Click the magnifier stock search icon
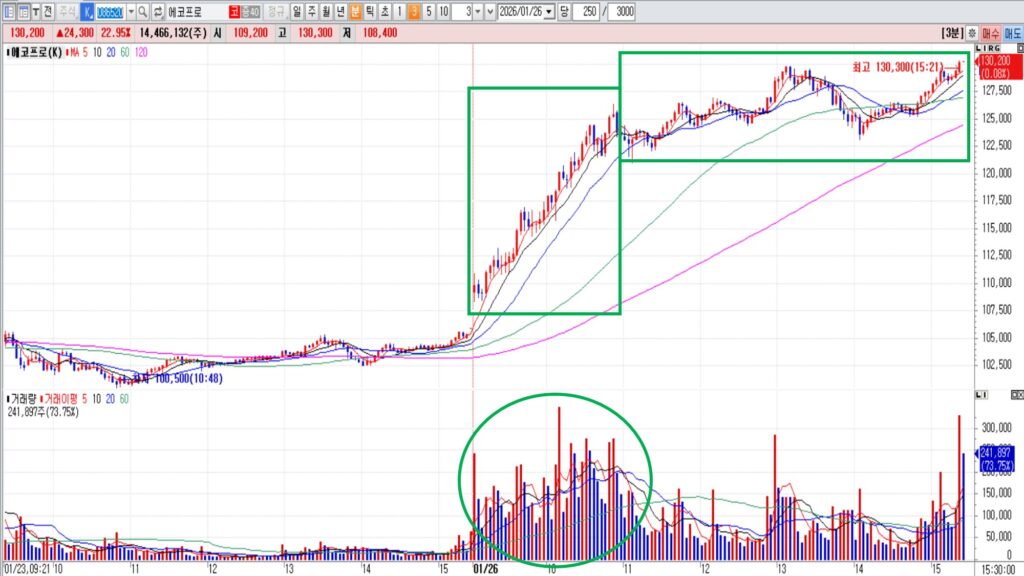 tap(143, 12)
